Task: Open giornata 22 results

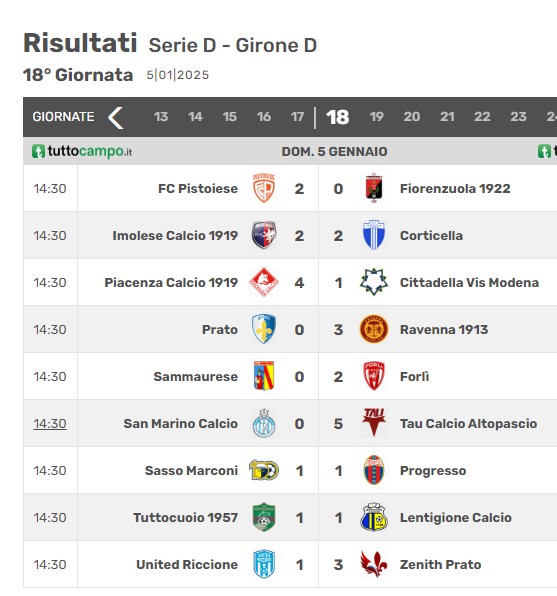Action: pos(482,117)
